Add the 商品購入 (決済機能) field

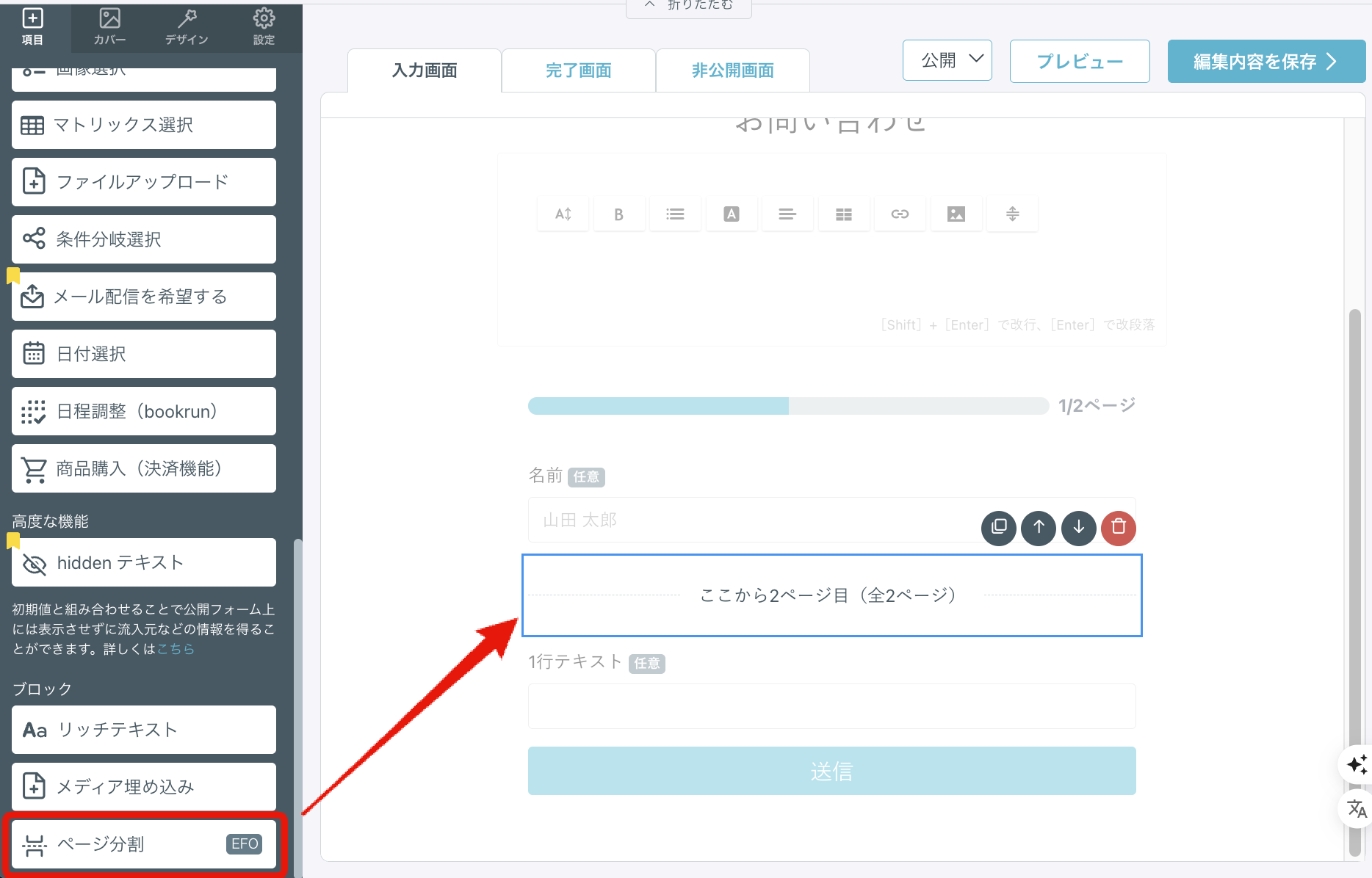(144, 468)
